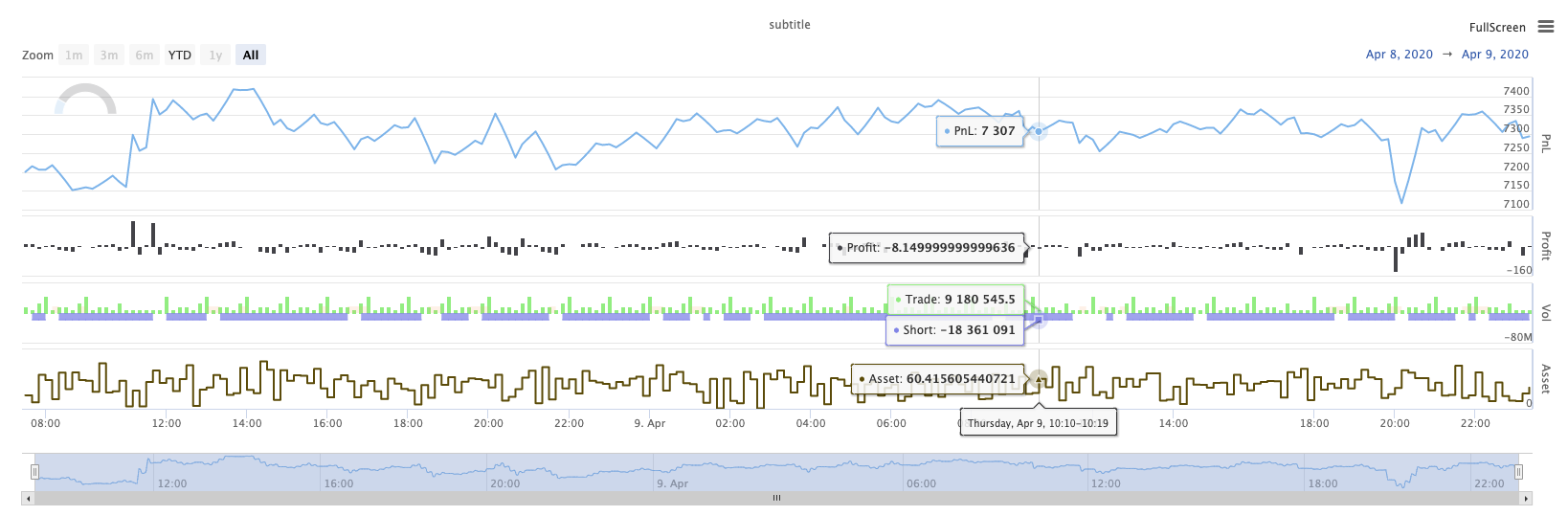1568x516 pixels.
Task: Open the chart hamburger context menu
Action: click(1545, 27)
